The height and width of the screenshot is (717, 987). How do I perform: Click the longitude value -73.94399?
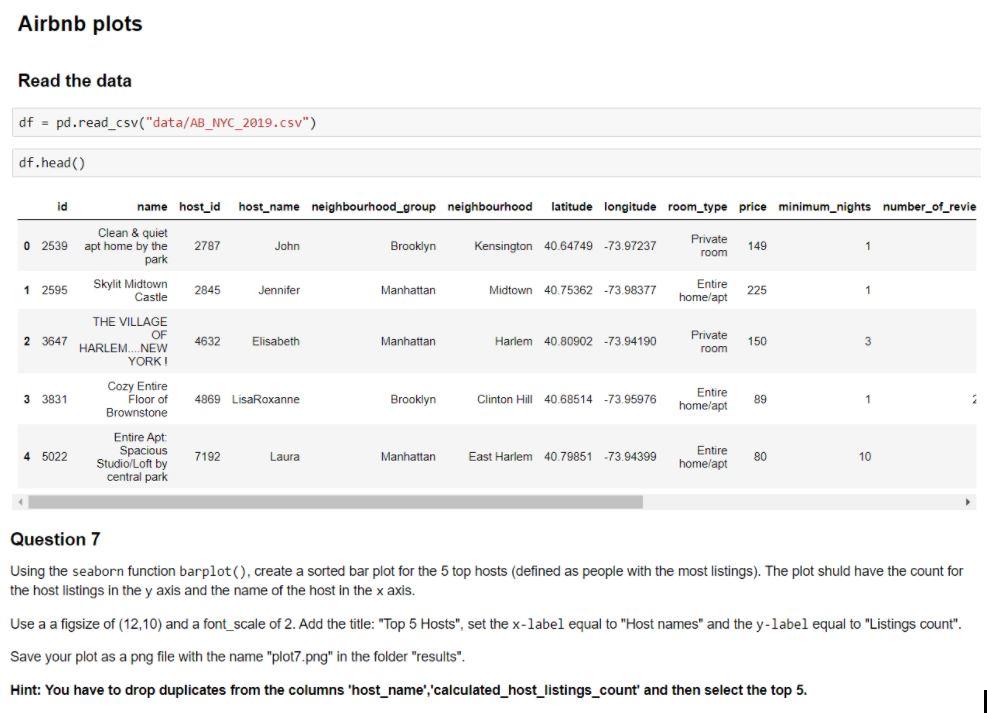[x=630, y=456]
